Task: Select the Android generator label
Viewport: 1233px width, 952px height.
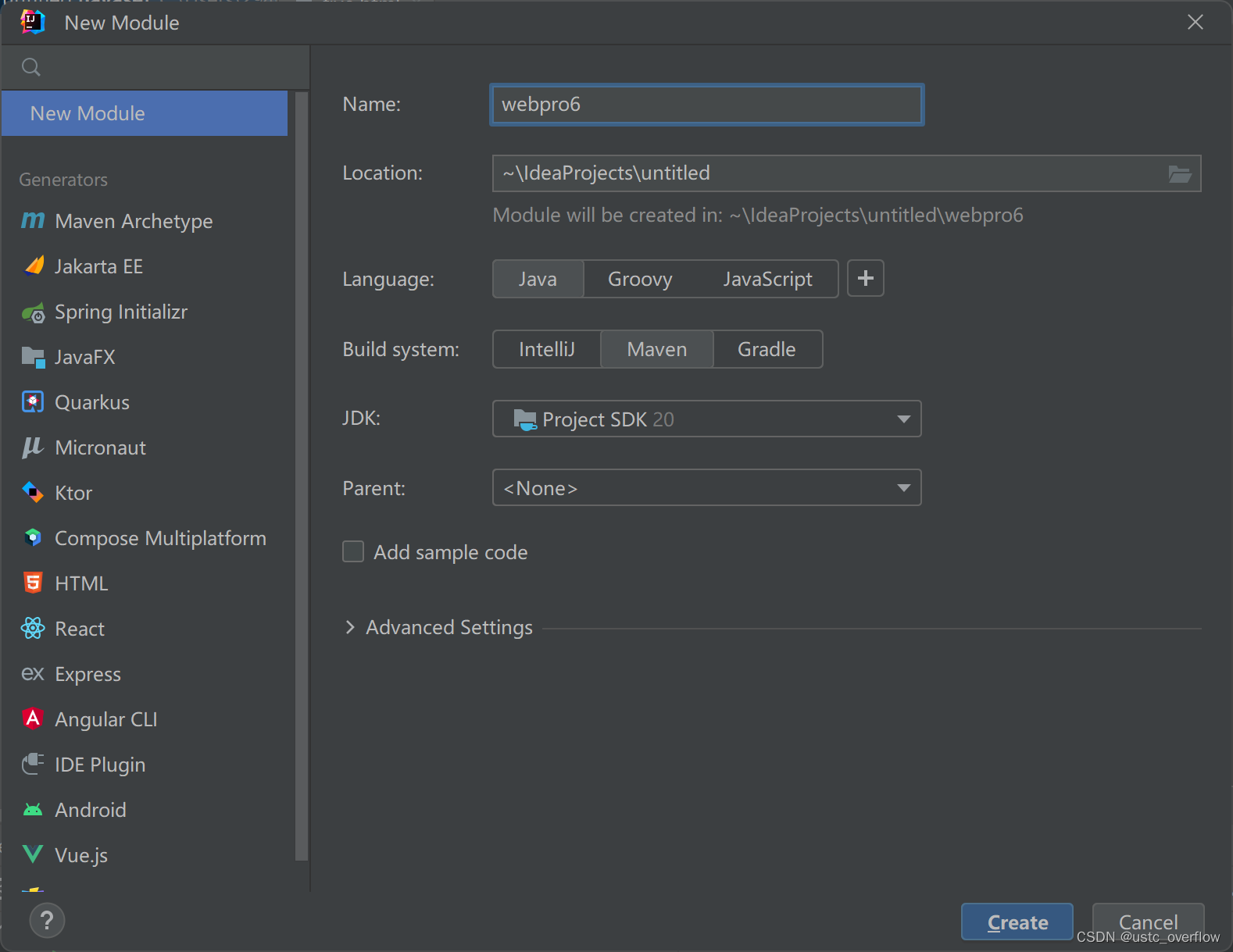Action: tap(91, 810)
